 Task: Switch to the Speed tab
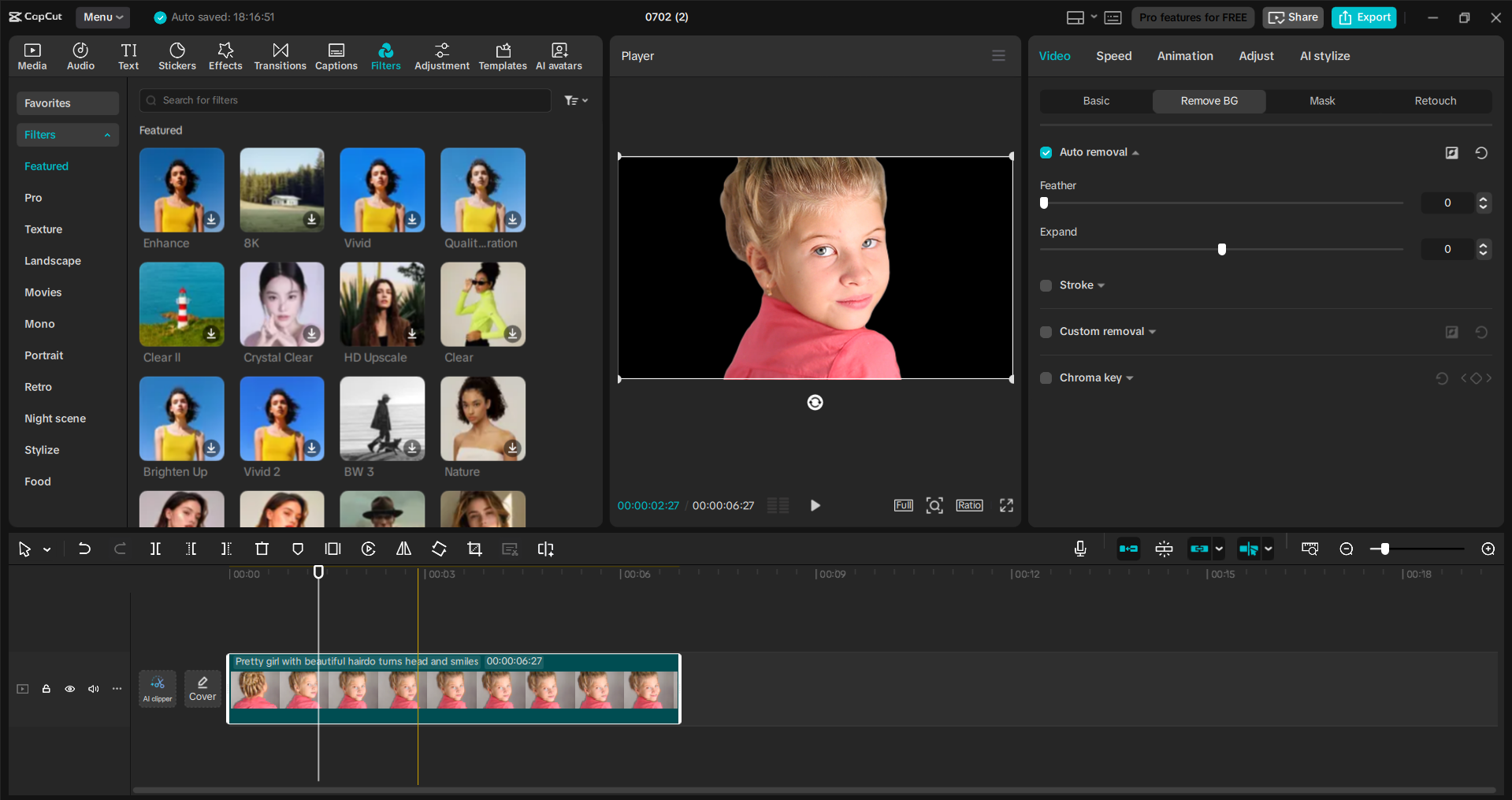pyautogui.click(x=1113, y=55)
